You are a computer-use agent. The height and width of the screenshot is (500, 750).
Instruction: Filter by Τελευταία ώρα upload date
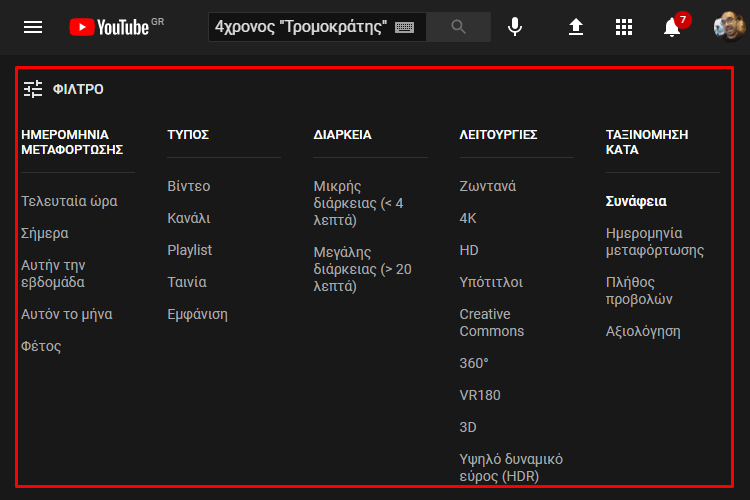click(x=69, y=201)
